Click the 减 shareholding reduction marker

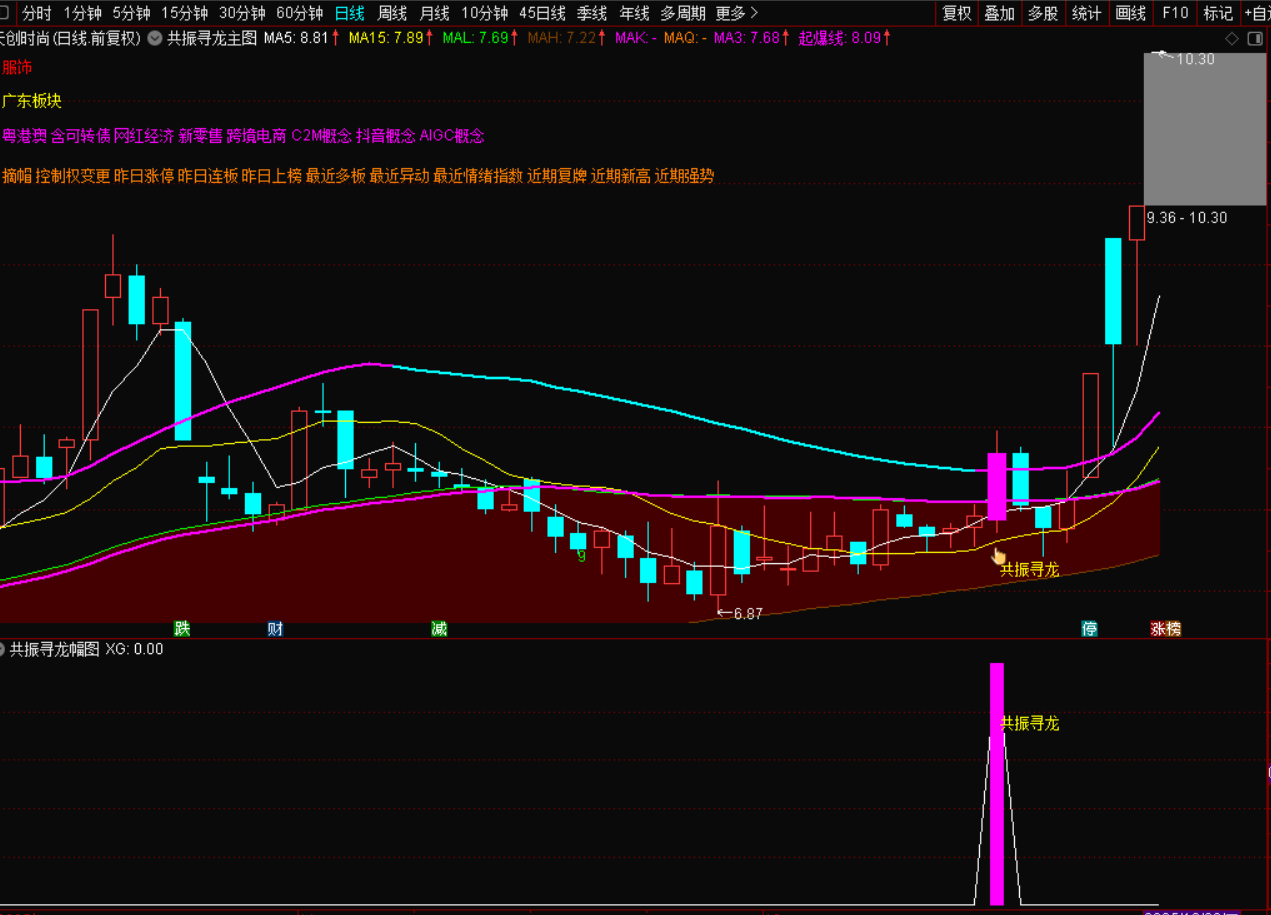439,628
